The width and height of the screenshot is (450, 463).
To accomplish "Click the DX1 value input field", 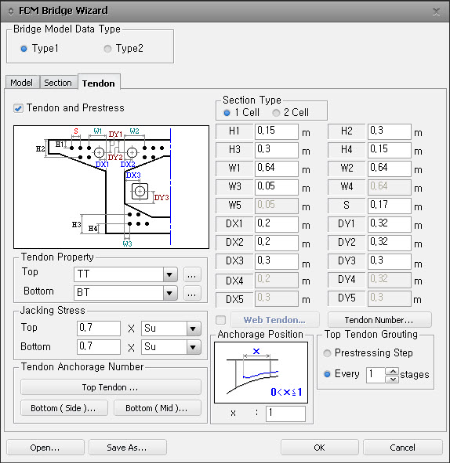I will tap(276, 224).
